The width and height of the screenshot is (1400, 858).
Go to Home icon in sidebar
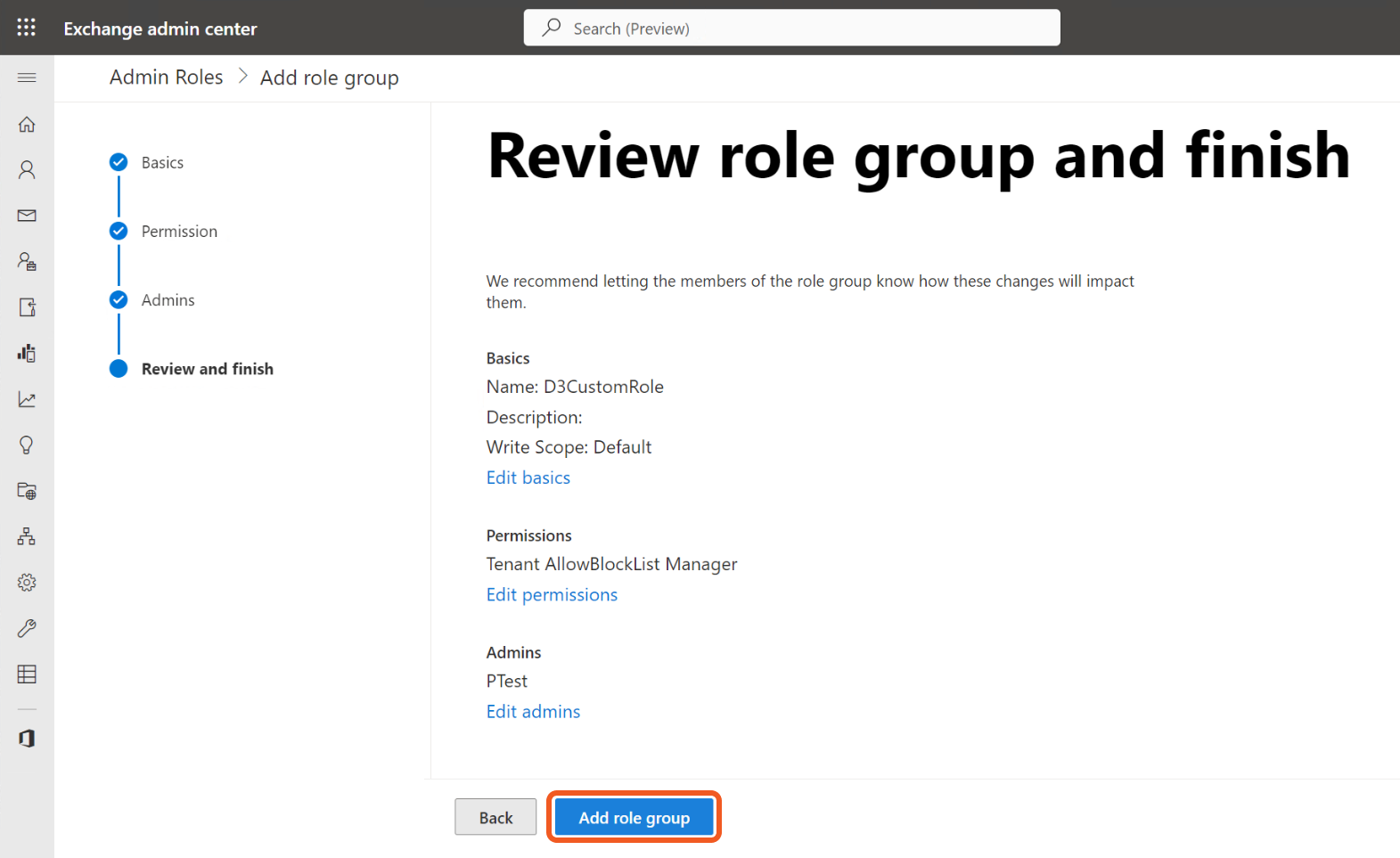[27, 124]
